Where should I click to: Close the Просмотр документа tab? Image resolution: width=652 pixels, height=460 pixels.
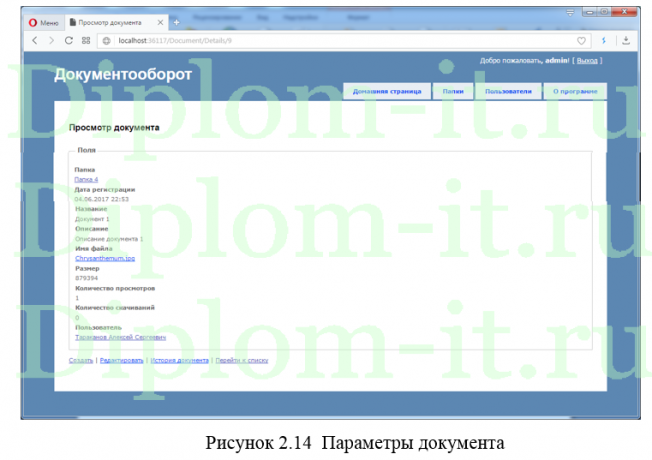161,22
